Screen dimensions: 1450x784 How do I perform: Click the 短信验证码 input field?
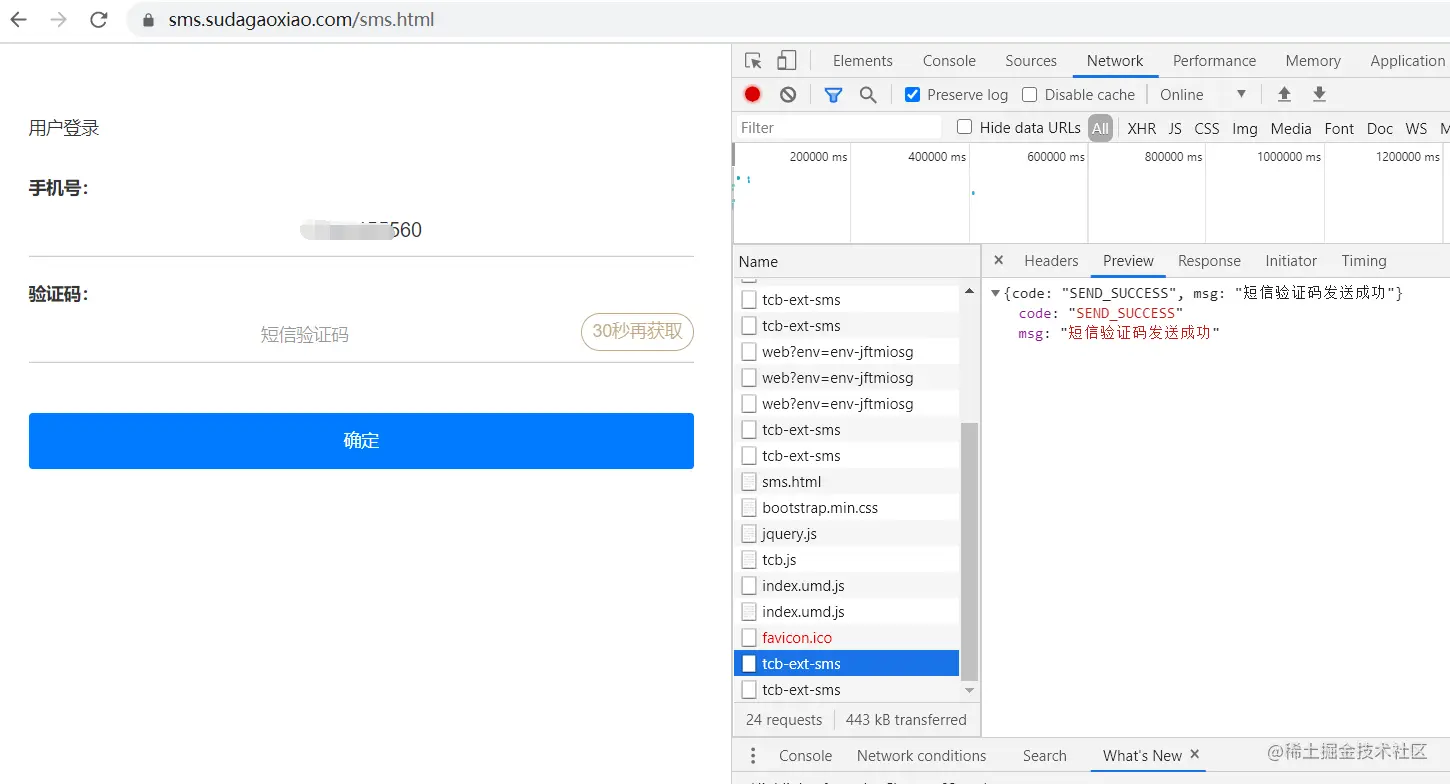coord(304,335)
